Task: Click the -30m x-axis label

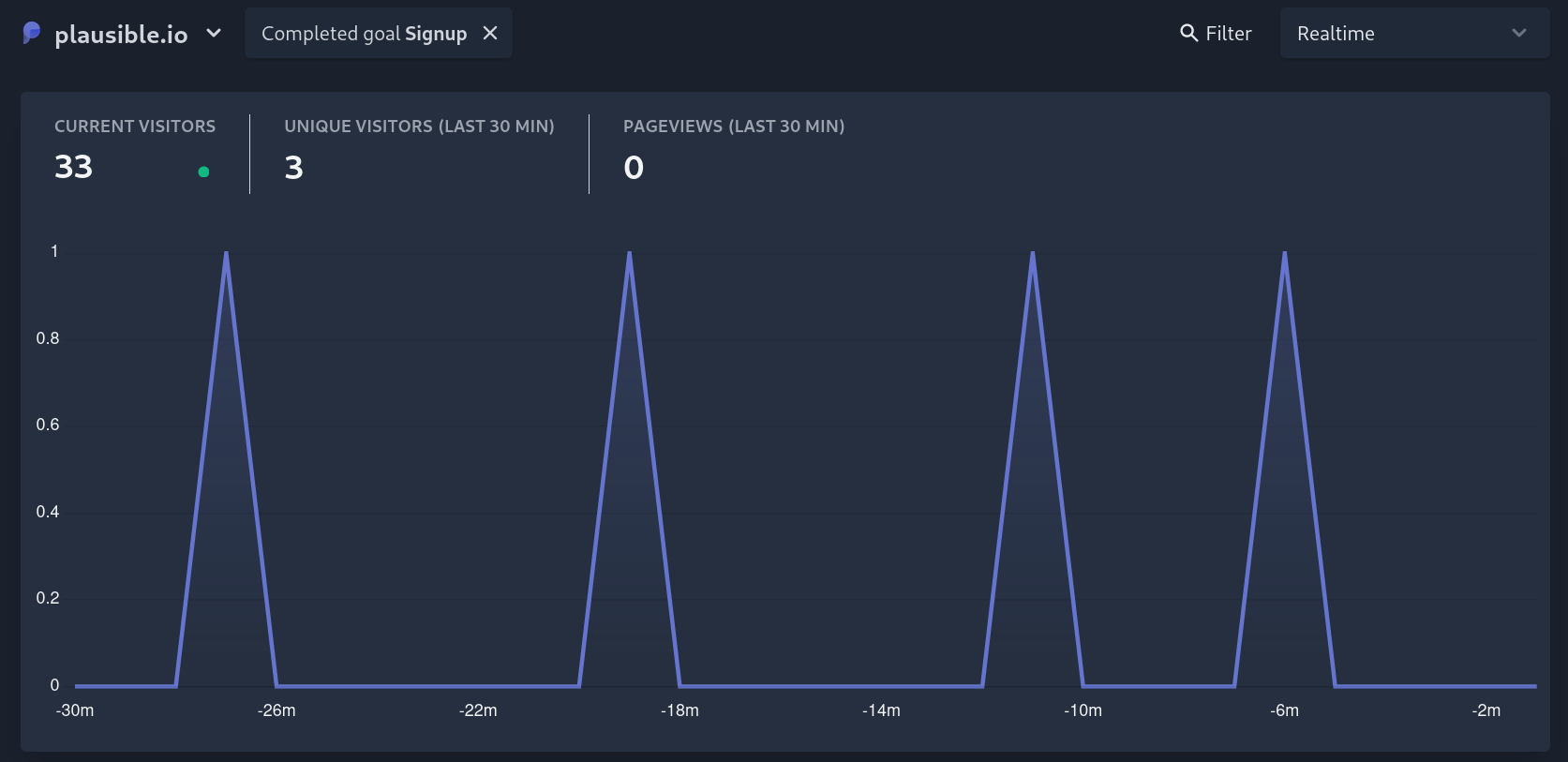Action: [75, 710]
